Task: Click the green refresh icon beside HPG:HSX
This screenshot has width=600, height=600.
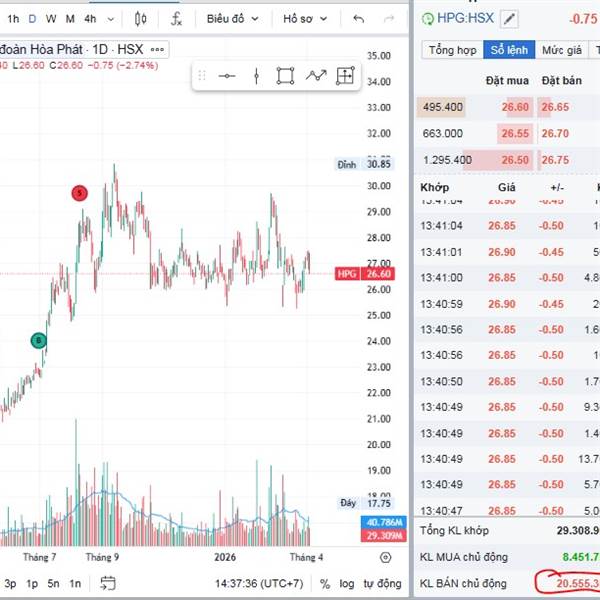Action: click(x=428, y=19)
